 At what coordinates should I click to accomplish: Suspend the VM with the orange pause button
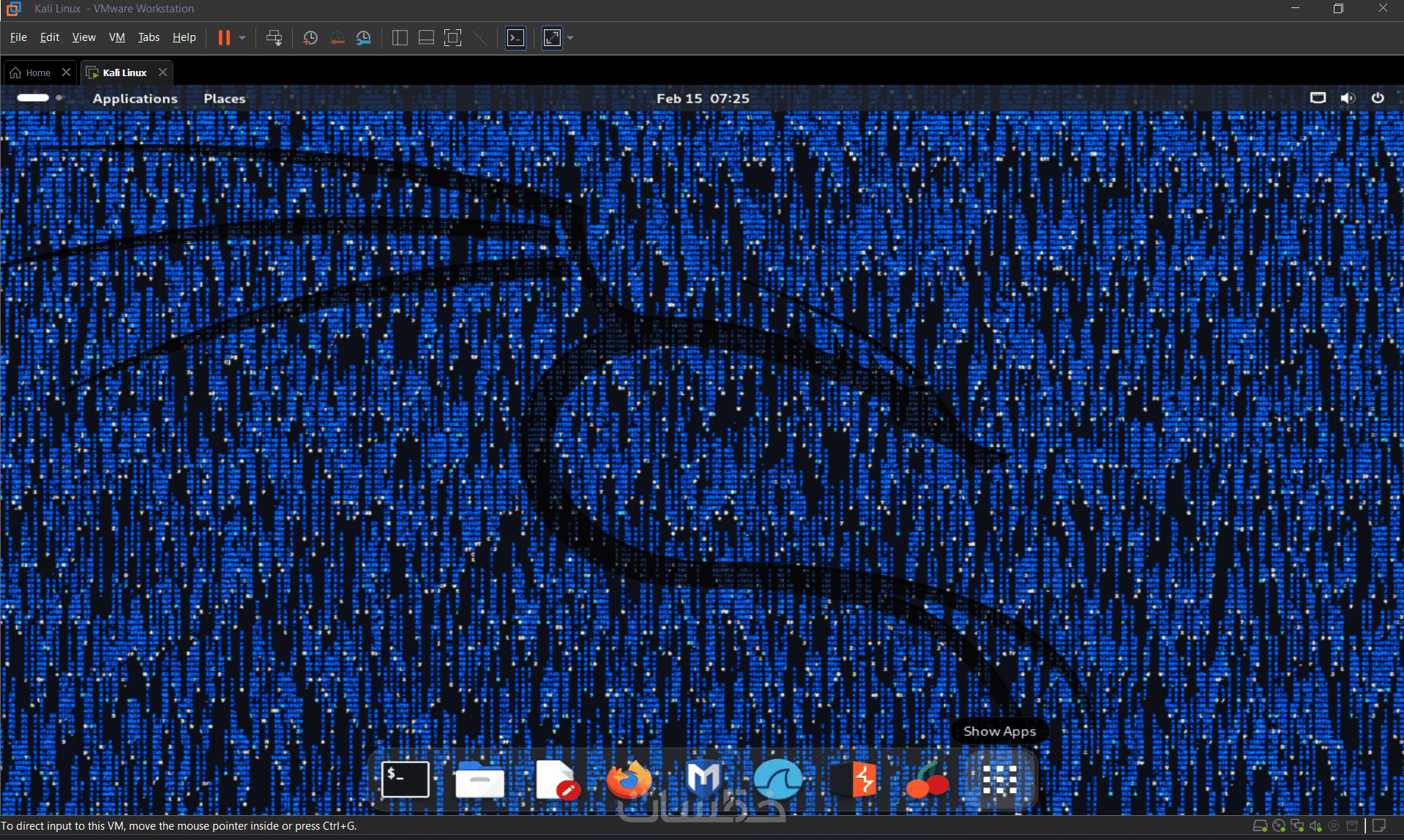point(224,38)
